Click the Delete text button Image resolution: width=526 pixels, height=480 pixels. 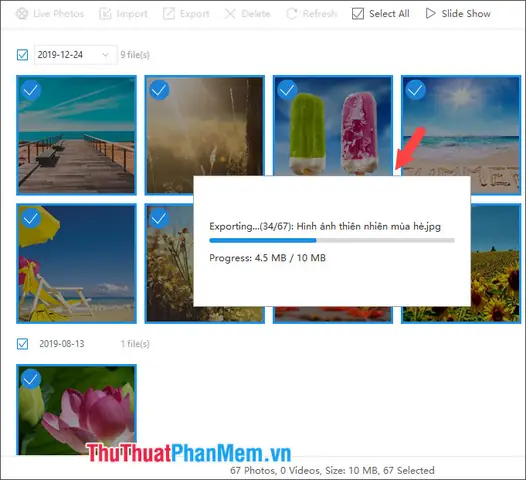tap(256, 14)
